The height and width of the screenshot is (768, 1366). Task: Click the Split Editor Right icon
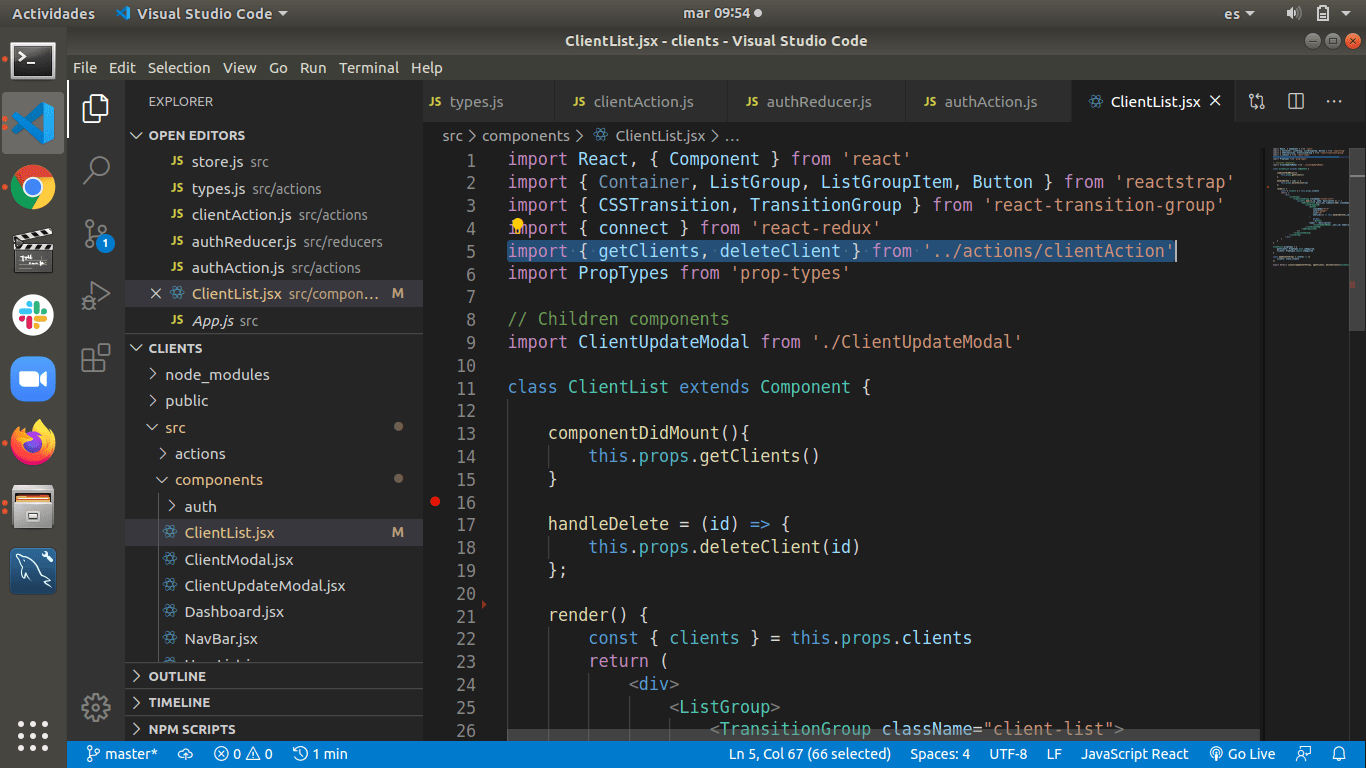click(1296, 102)
